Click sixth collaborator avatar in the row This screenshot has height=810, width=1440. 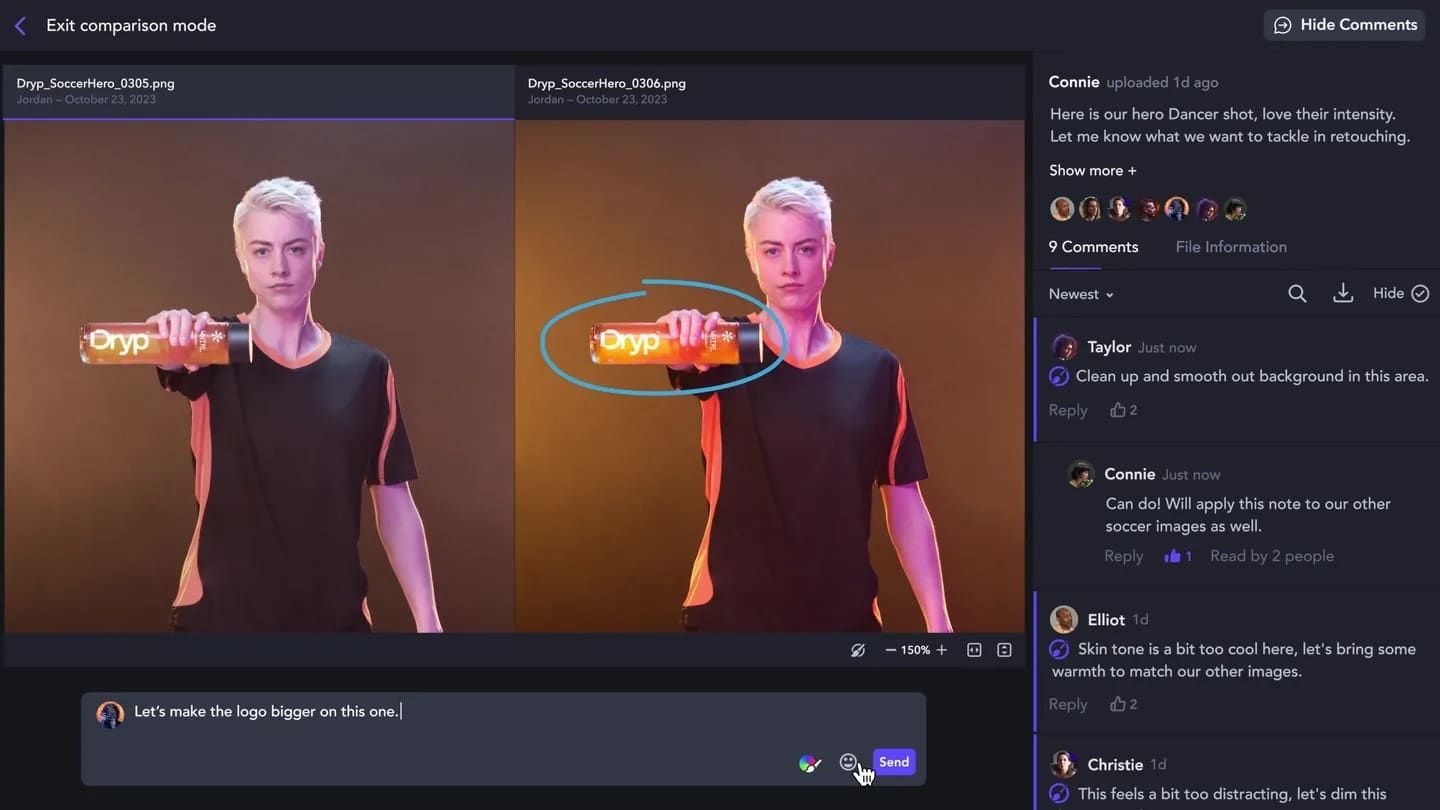1207,209
